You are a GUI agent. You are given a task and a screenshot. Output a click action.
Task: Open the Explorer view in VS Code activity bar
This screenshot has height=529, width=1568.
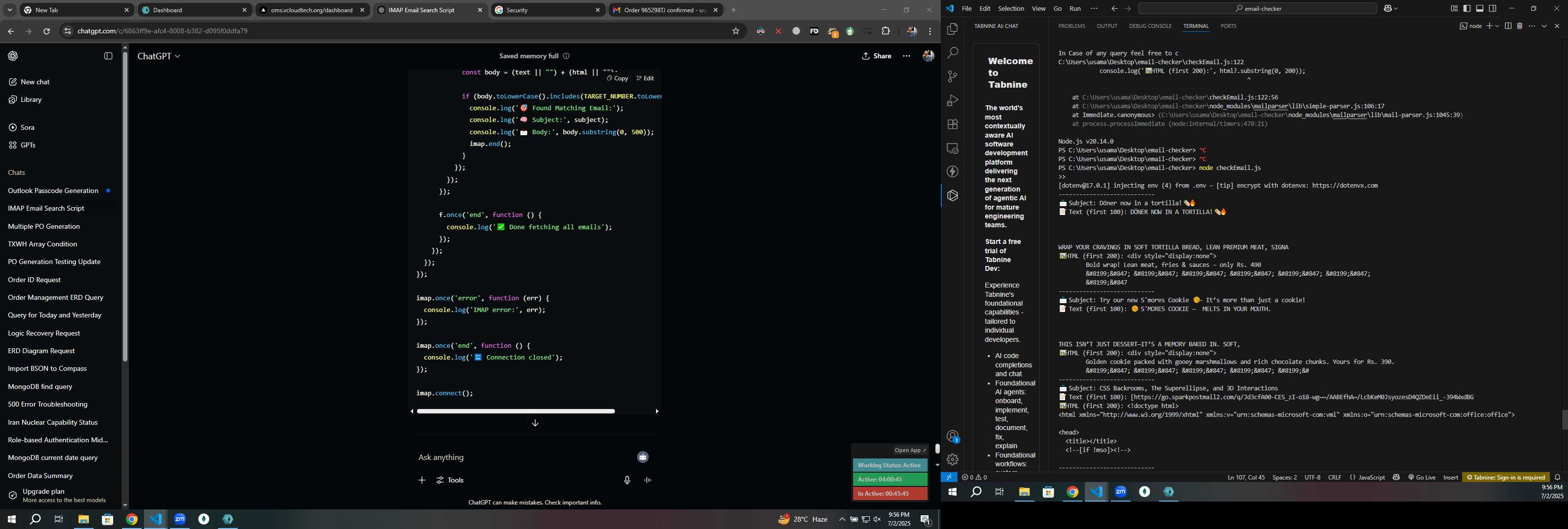click(x=953, y=29)
